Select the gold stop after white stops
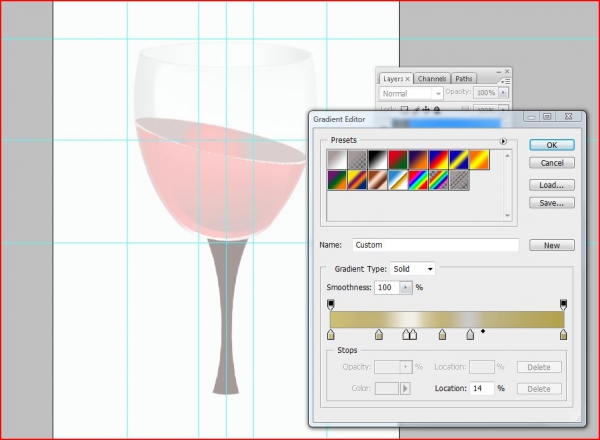 442,335
